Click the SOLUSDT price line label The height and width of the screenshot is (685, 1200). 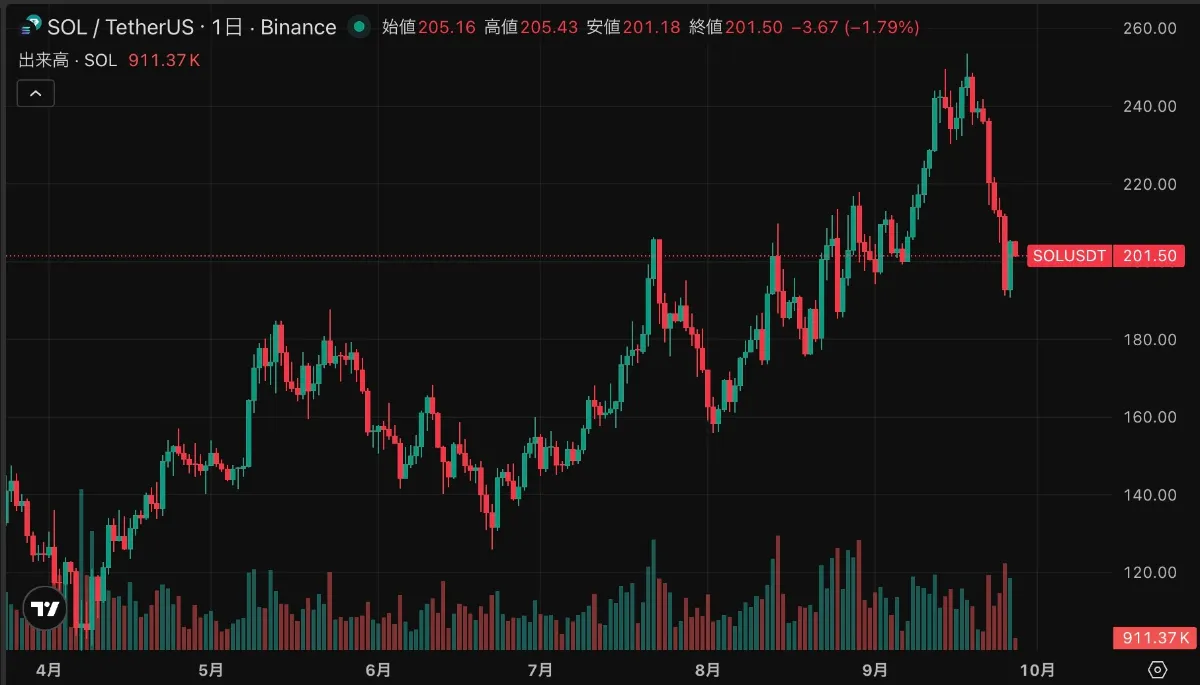[1069, 256]
